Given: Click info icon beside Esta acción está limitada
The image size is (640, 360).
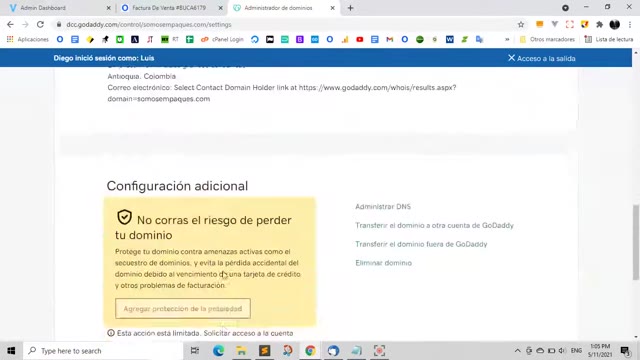Looking at the screenshot, I should pos(111,333).
